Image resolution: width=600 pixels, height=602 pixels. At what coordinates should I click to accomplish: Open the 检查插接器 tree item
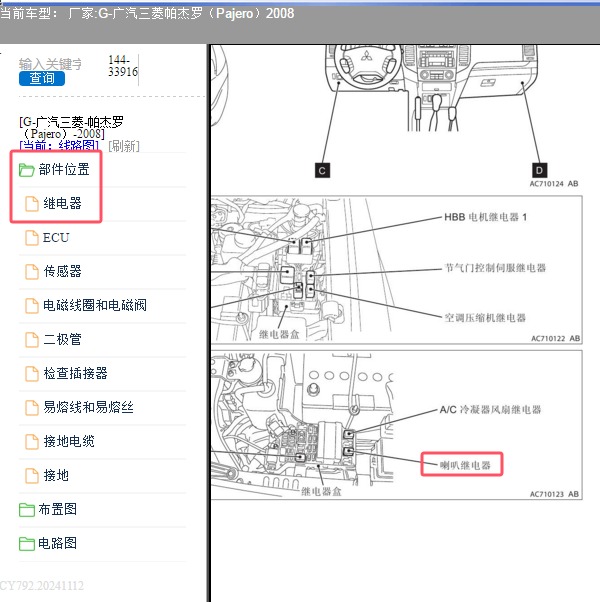click(75, 373)
